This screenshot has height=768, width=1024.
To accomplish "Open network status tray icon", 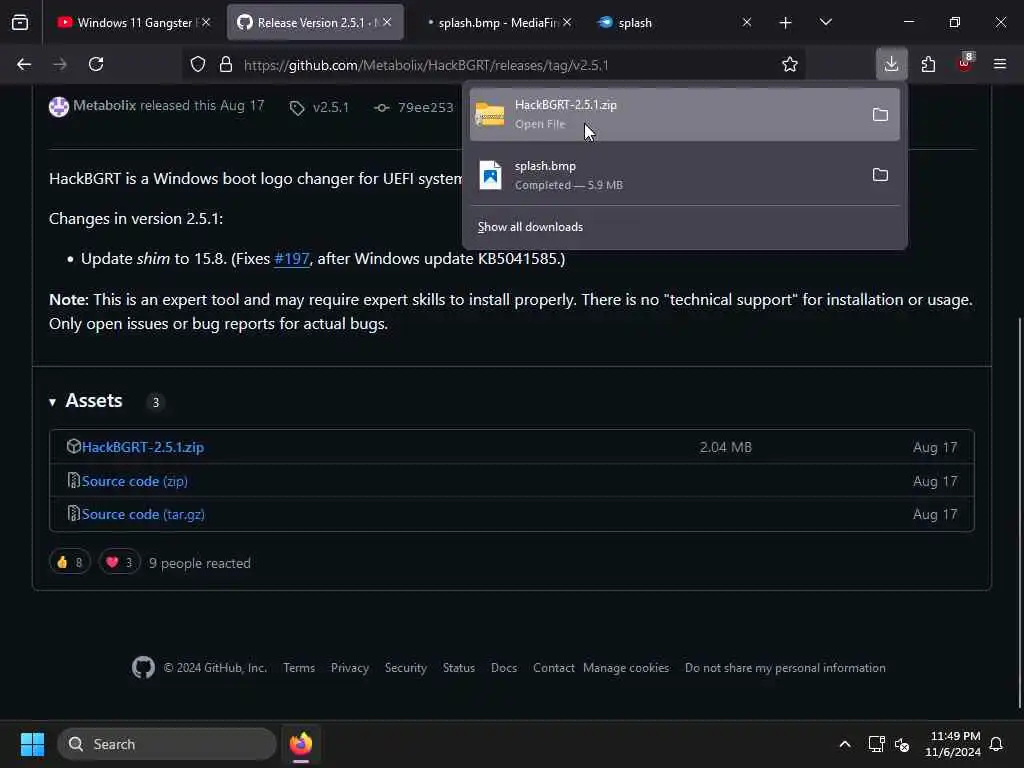I will point(876,744).
